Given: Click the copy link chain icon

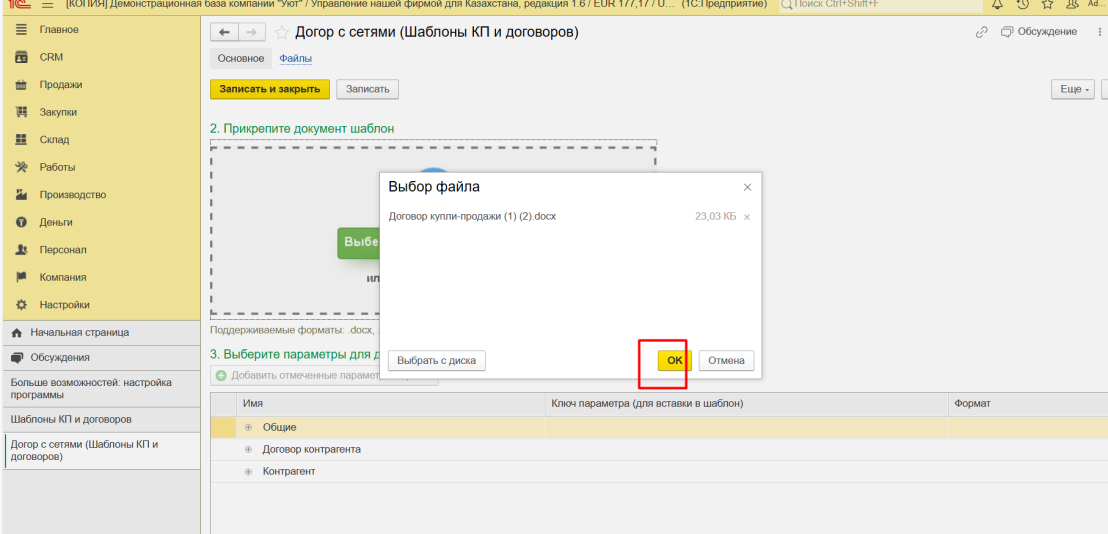Looking at the screenshot, I should point(981,32).
